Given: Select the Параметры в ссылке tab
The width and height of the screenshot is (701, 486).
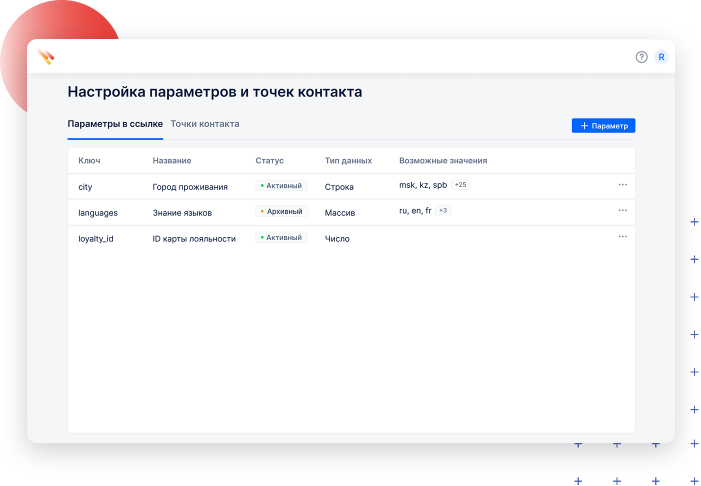Looking at the screenshot, I should (114, 125).
